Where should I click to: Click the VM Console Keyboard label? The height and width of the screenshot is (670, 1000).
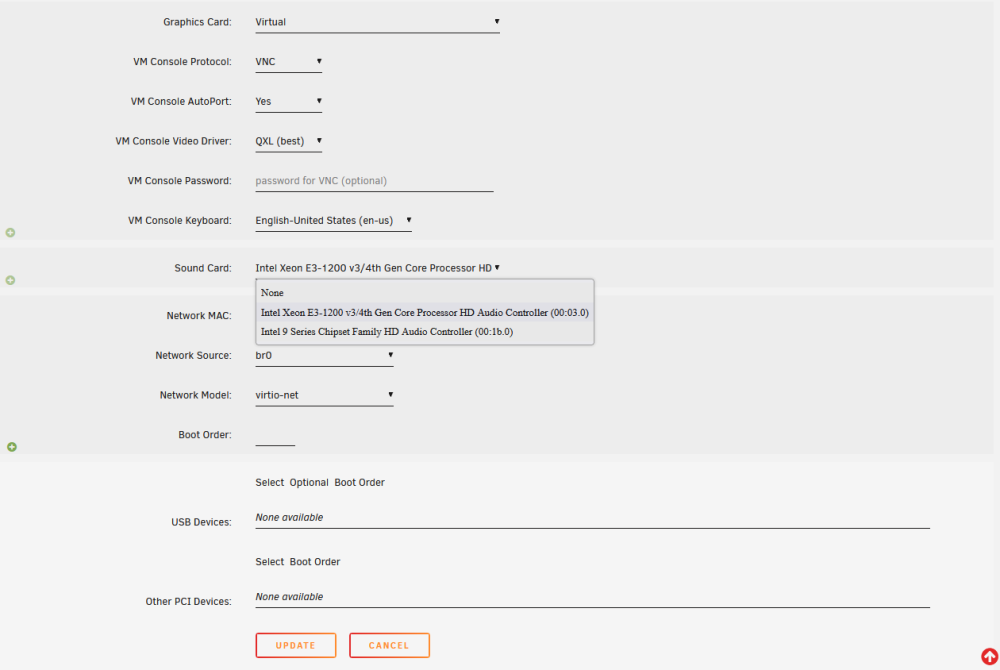coord(180,221)
